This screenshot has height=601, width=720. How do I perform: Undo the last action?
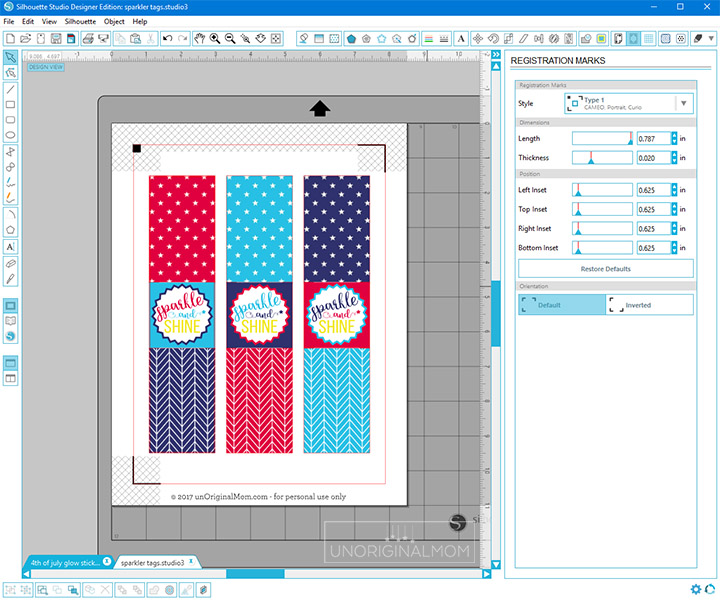click(x=168, y=39)
